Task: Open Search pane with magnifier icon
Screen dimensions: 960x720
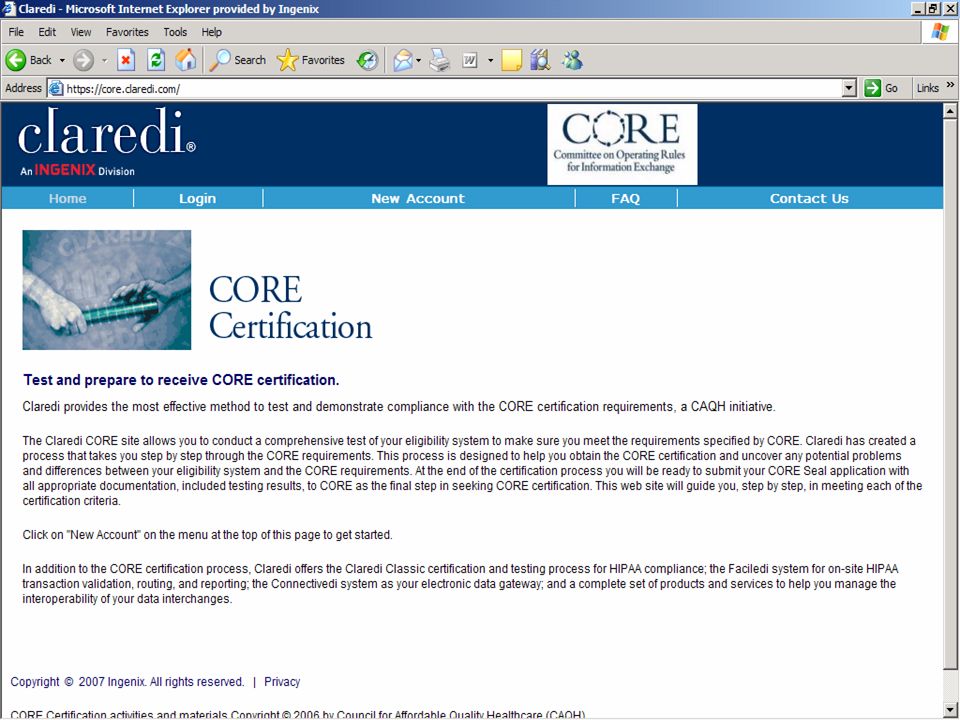Action: [219, 60]
